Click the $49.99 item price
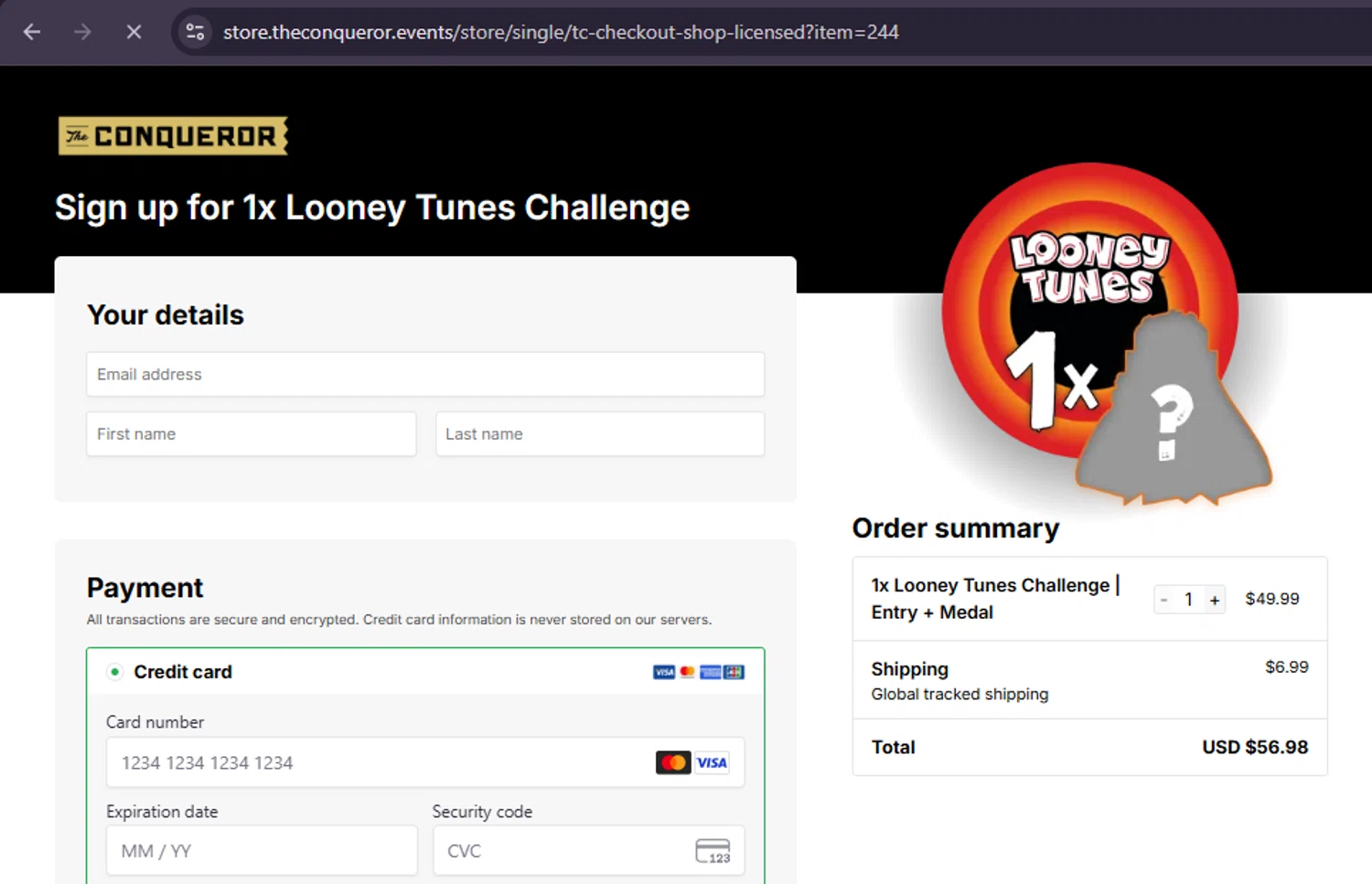The height and width of the screenshot is (884, 1372). coord(1272,599)
